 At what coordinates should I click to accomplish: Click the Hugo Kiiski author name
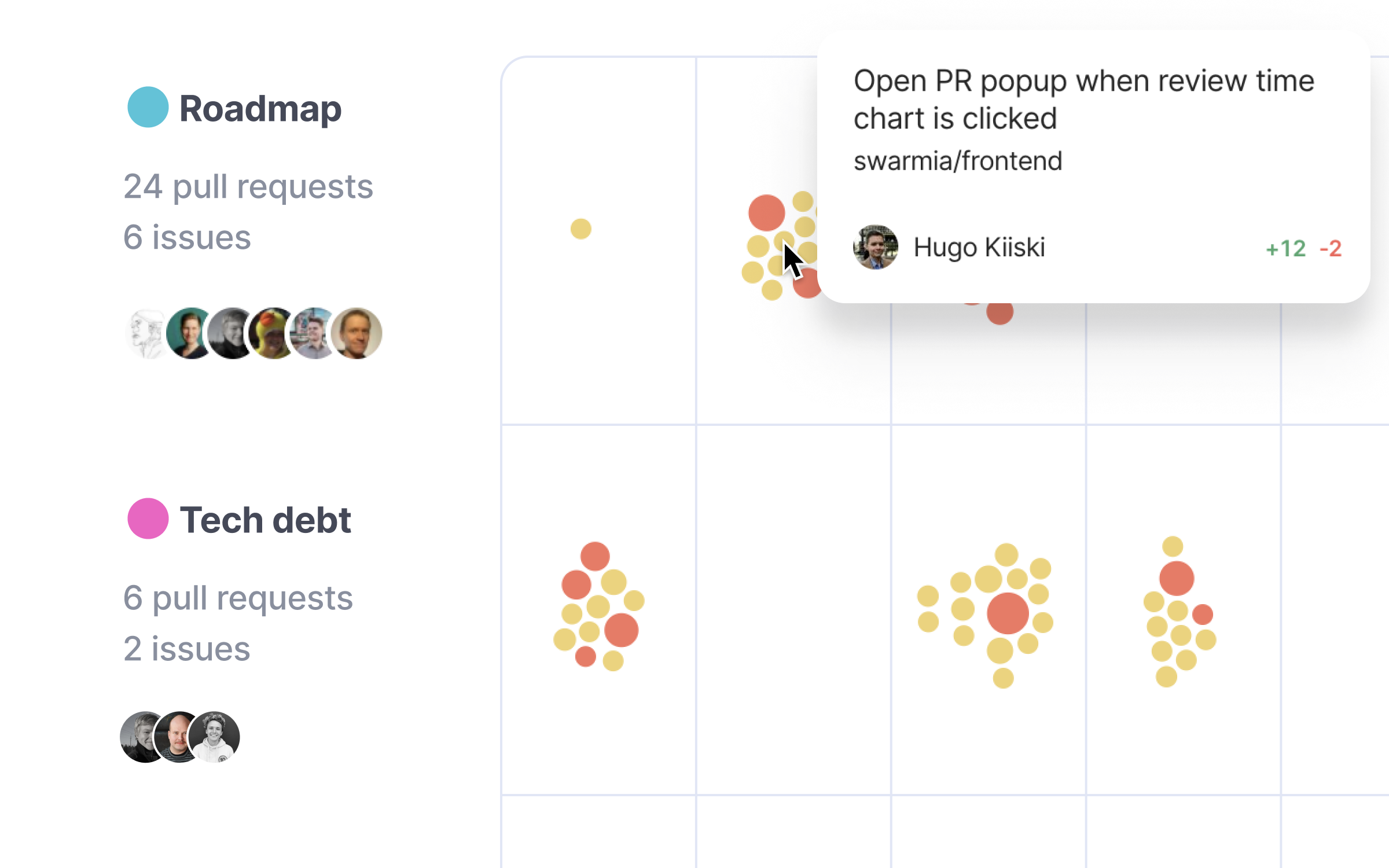[x=979, y=248]
